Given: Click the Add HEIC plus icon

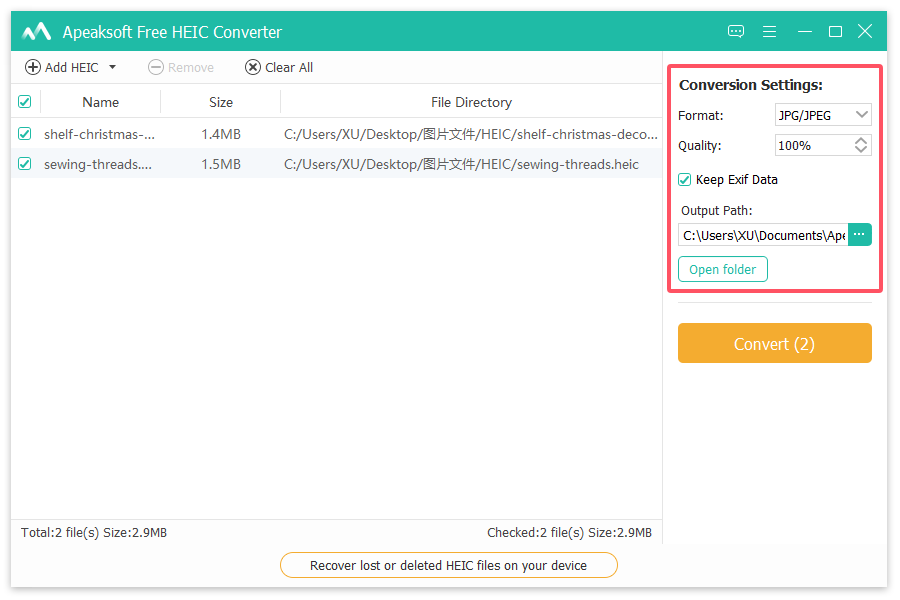Looking at the screenshot, I should click(x=33, y=68).
